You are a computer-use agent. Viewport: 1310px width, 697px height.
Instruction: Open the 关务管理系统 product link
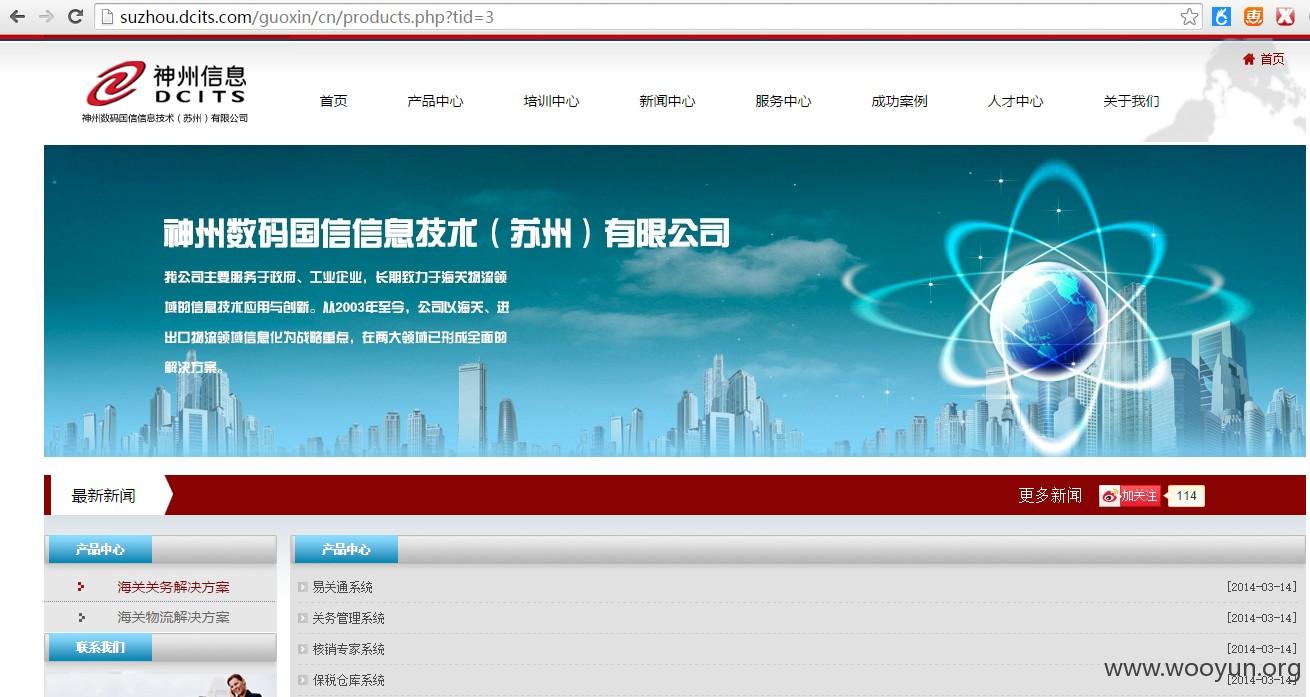(x=348, y=618)
